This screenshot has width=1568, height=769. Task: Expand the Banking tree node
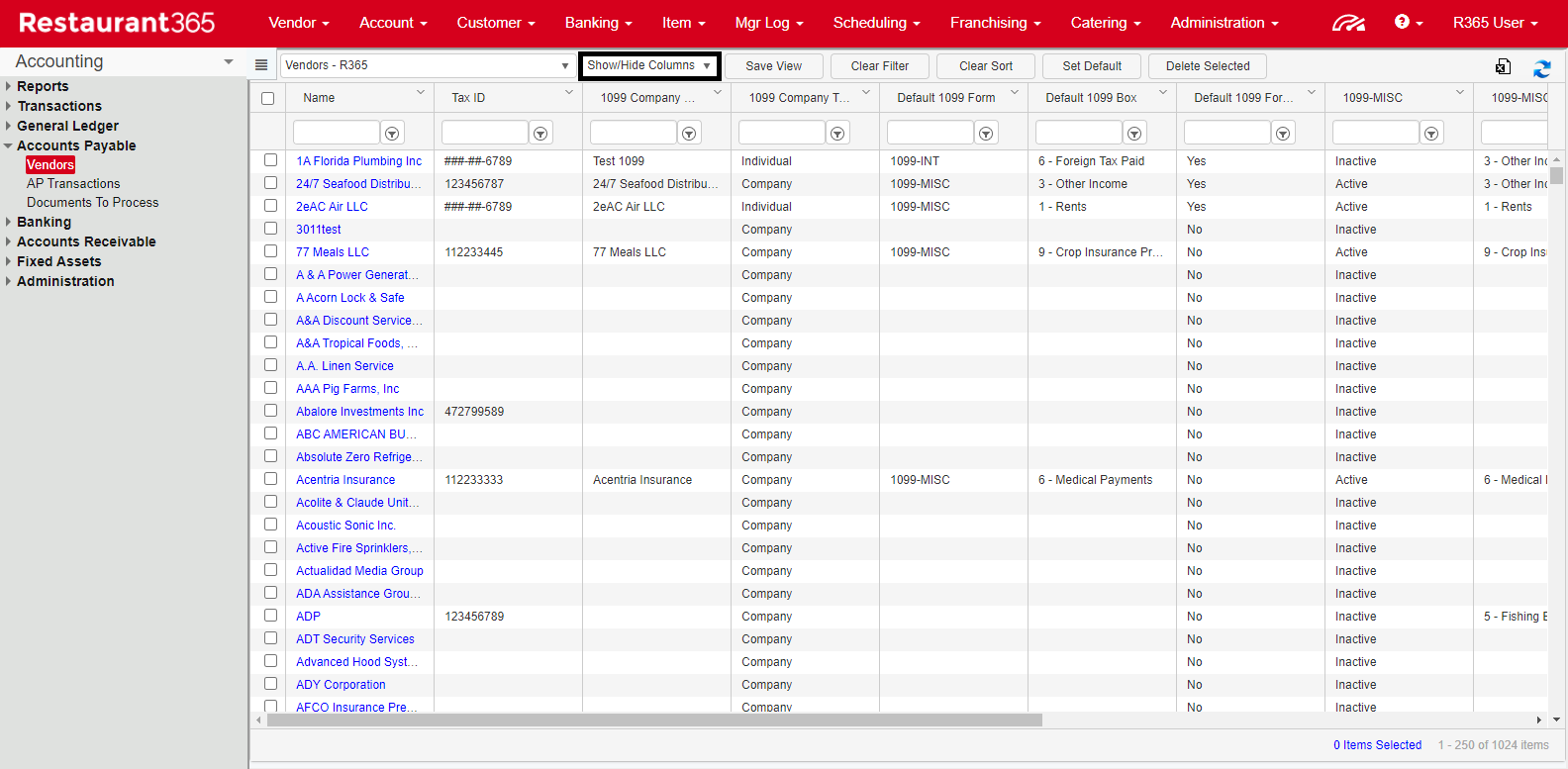(8, 222)
